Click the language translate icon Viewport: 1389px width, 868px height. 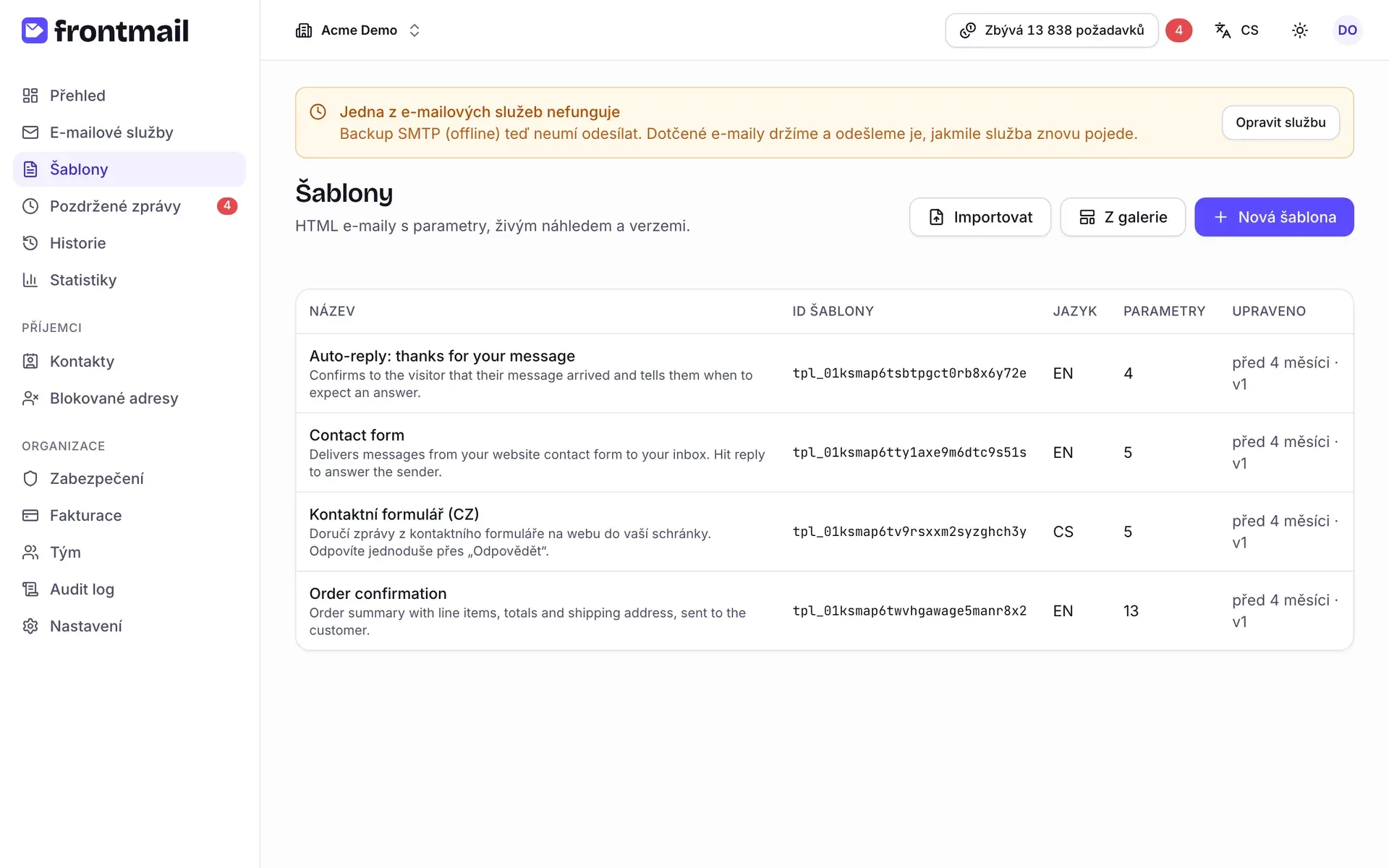tap(1223, 30)
